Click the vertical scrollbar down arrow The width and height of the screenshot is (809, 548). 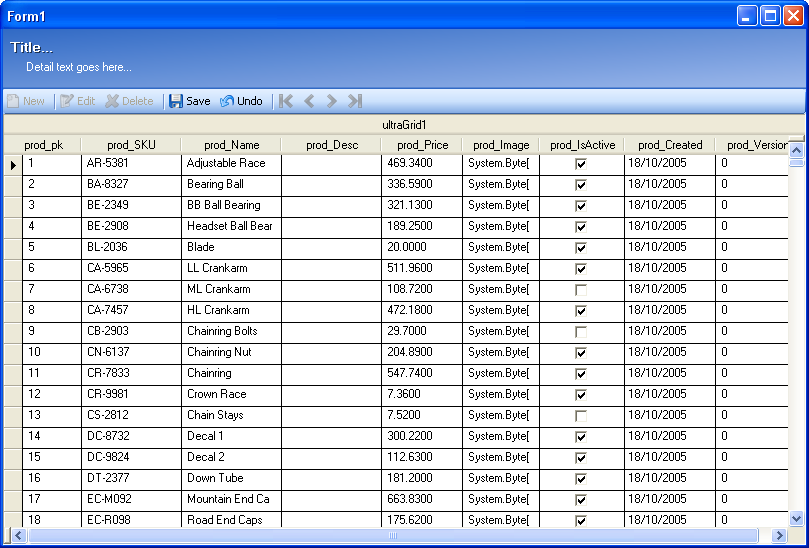point(796,518)
